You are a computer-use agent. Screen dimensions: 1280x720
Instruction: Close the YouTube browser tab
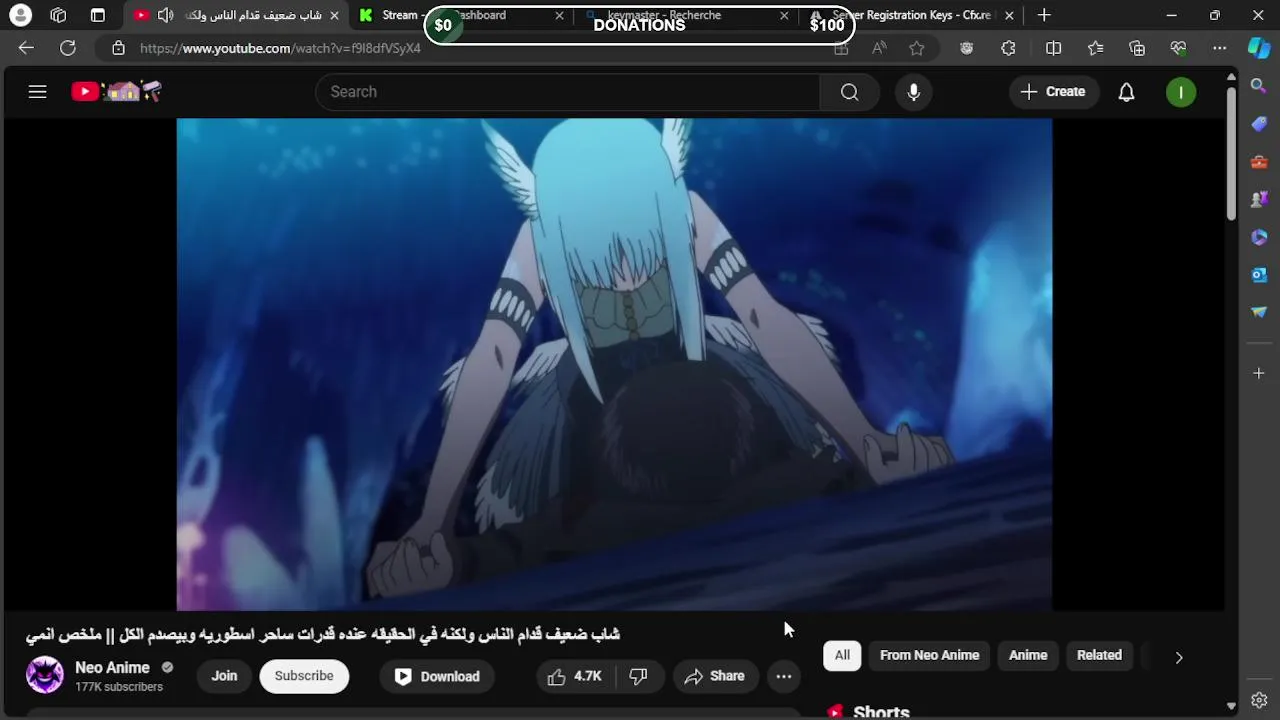(x=334, y=15)
